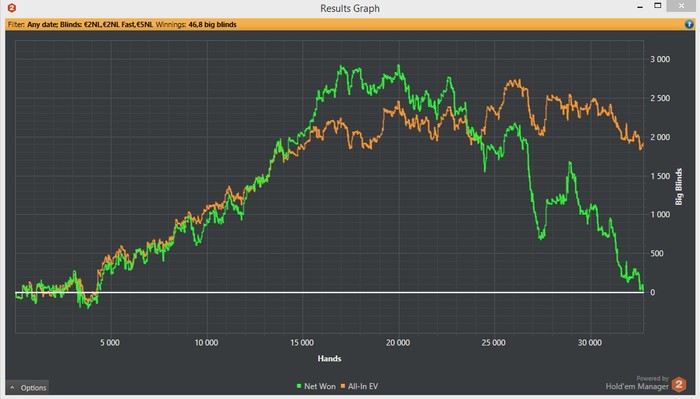Viewport: 700px width, 399px height.
Task: Click the 1 000 y-axis value
Action: pyautogui.click(x=660, y=215)
